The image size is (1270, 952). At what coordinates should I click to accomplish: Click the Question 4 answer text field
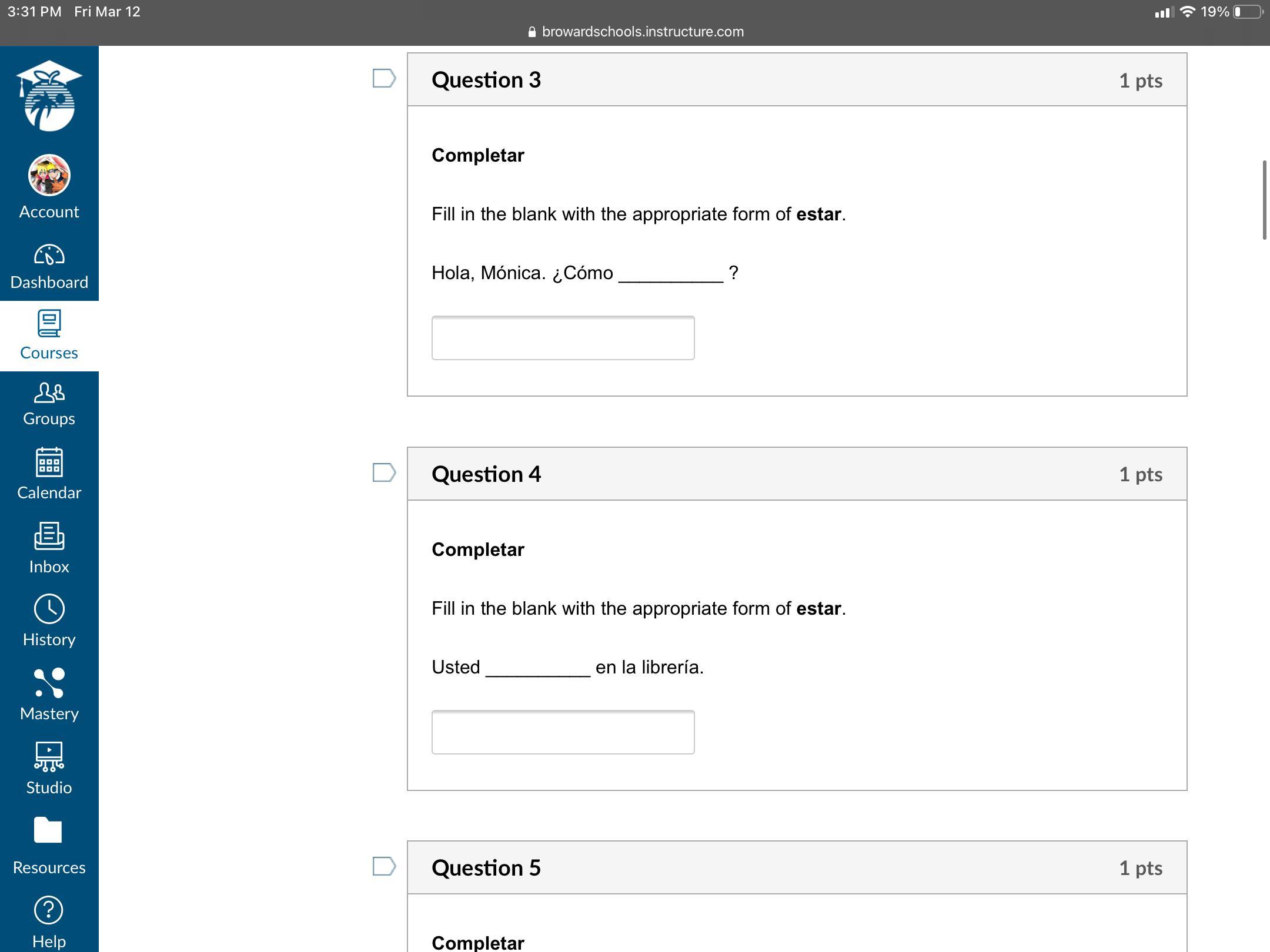(563, 732)
